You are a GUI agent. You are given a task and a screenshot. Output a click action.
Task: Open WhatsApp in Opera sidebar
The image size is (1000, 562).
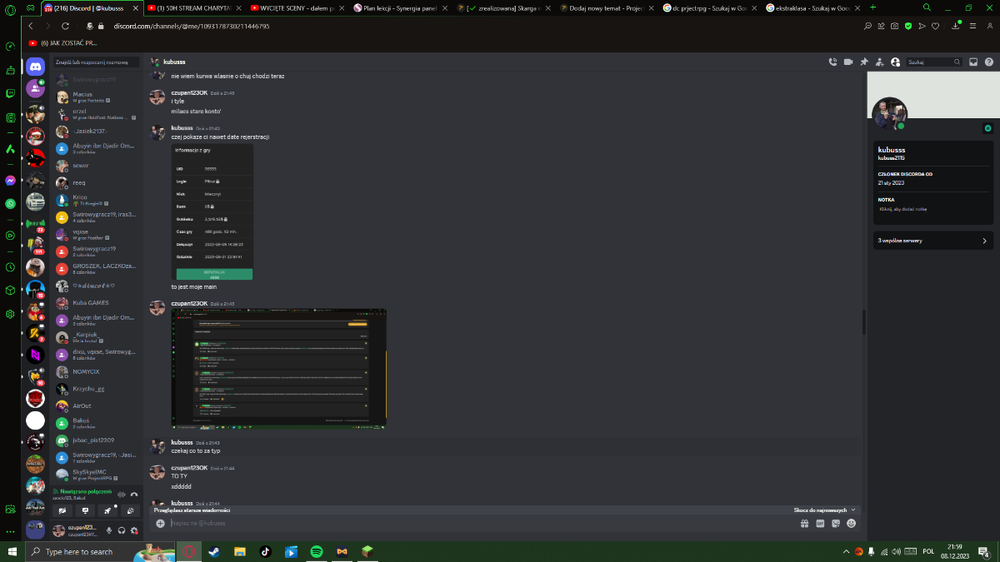10,204
